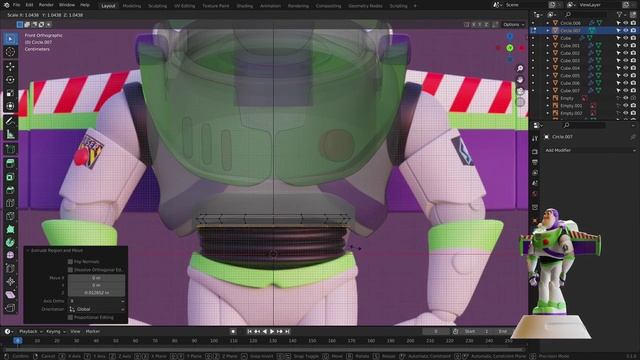
Task: Expand the Cube.001 outliner row
Action: click(548, 46)
